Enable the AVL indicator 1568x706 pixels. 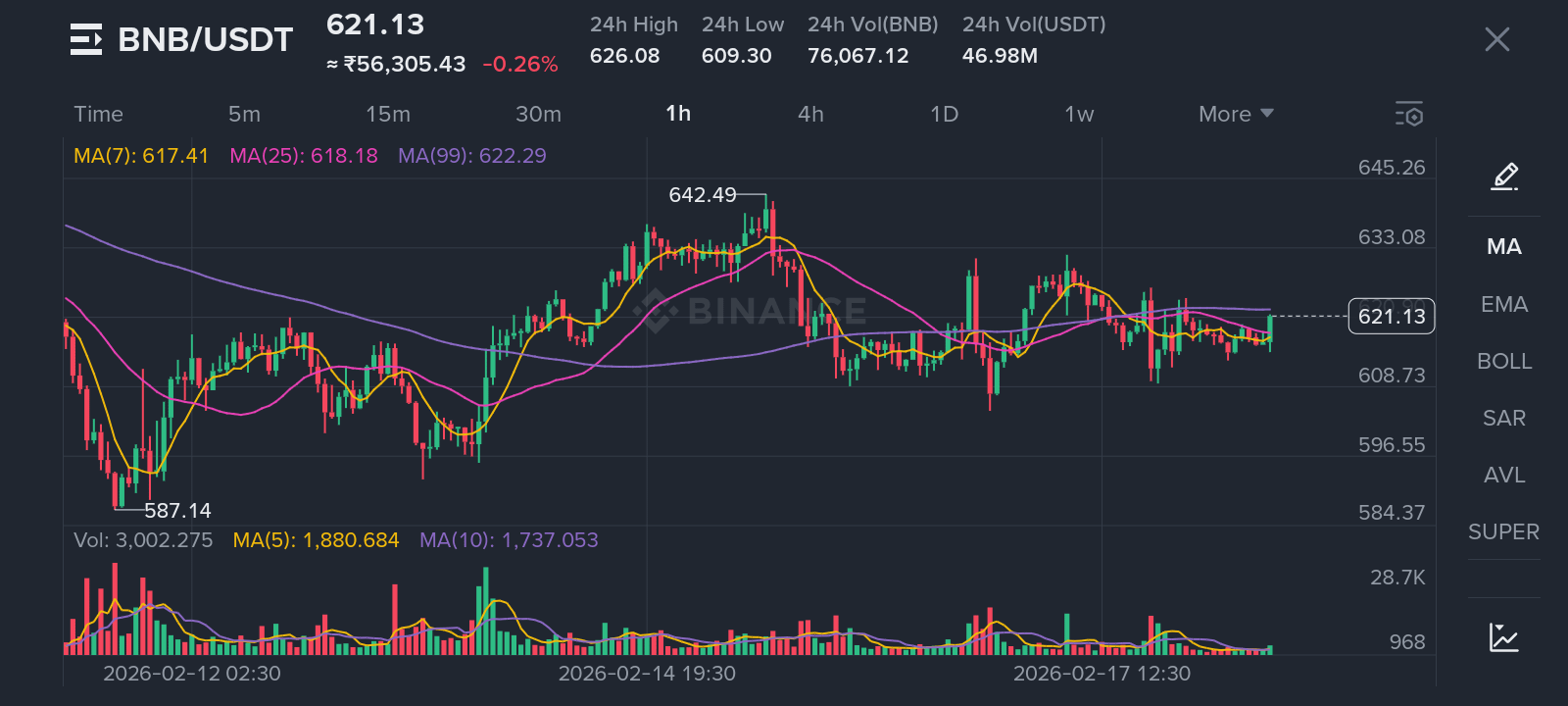(1504, 475)
